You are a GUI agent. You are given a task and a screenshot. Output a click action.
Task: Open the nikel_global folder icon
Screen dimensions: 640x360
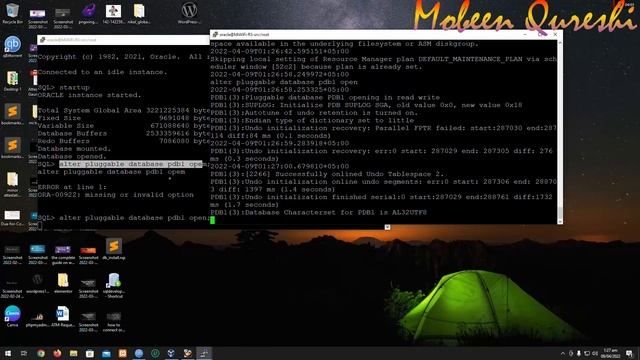[x=139, y=13]
